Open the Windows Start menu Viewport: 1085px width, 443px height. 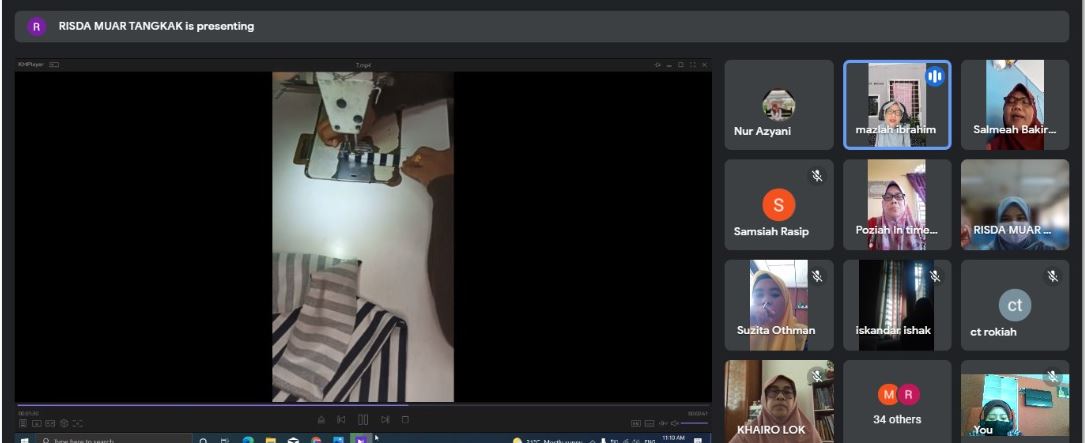click(x=23, y=439)
